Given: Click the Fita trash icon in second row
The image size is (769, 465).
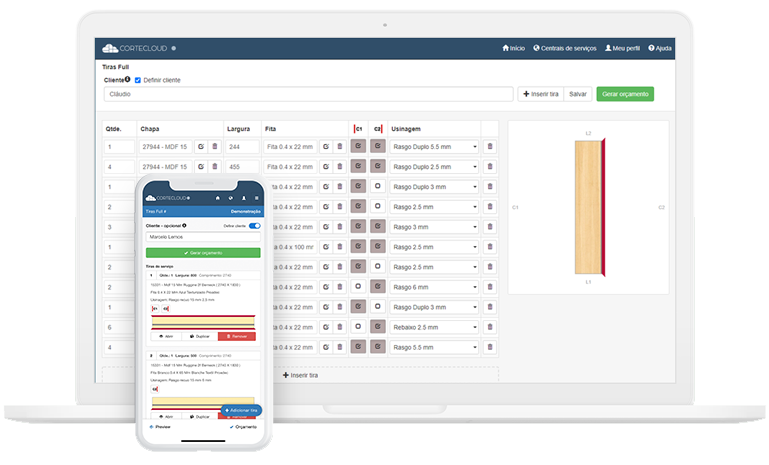Looking at the screenshot, I should [339, 167].
